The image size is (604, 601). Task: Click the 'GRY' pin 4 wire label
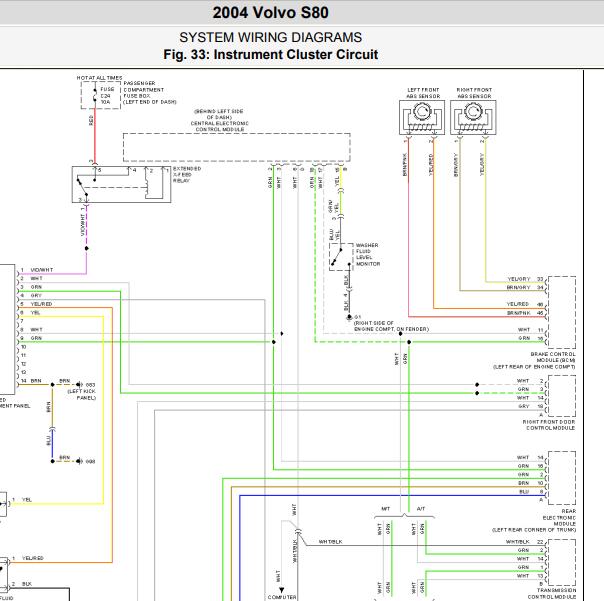(x=36, y=295)
